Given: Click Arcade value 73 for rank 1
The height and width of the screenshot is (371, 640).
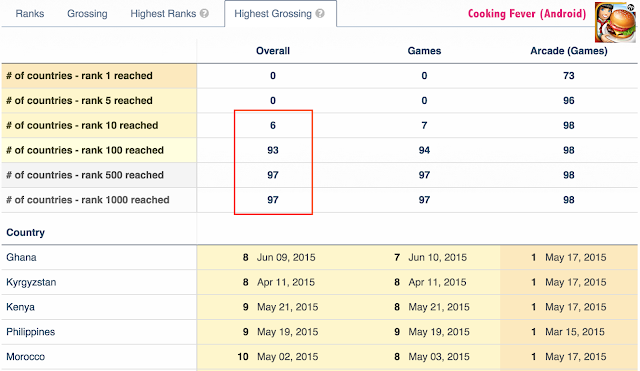Looking at the screenshot, I should tap(569, 76).
